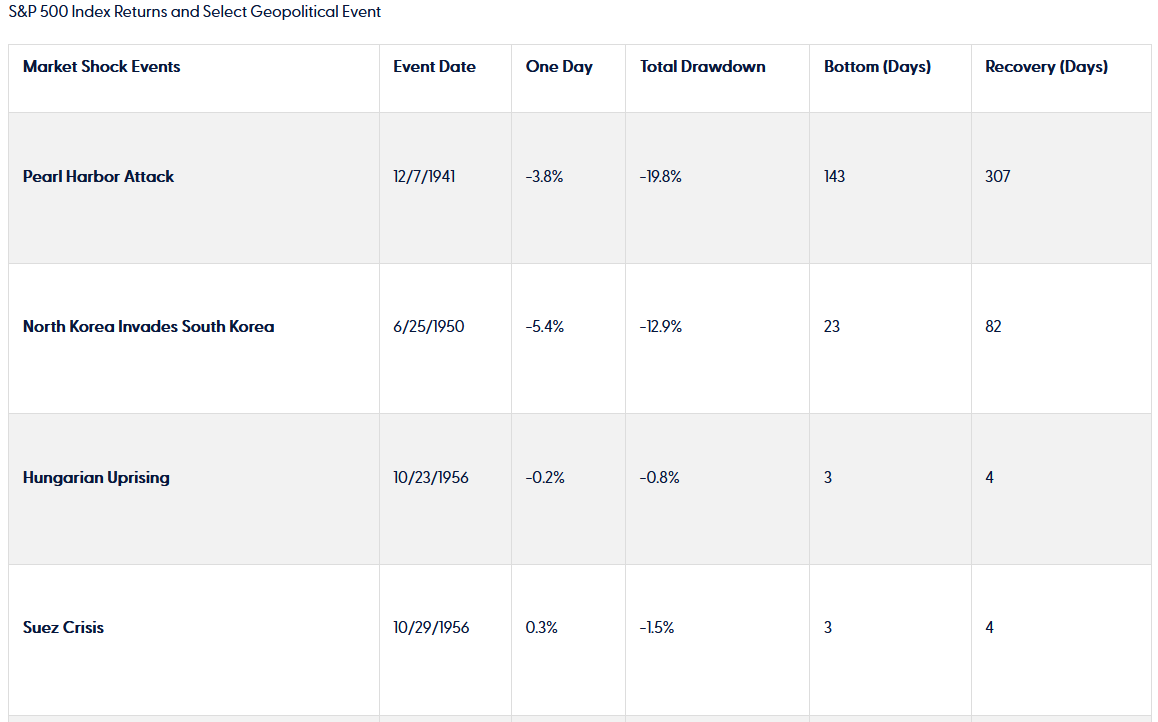Click the -19.8% total drawdown value
This screenshot has width=1158, height=722.
click(661, 177)
